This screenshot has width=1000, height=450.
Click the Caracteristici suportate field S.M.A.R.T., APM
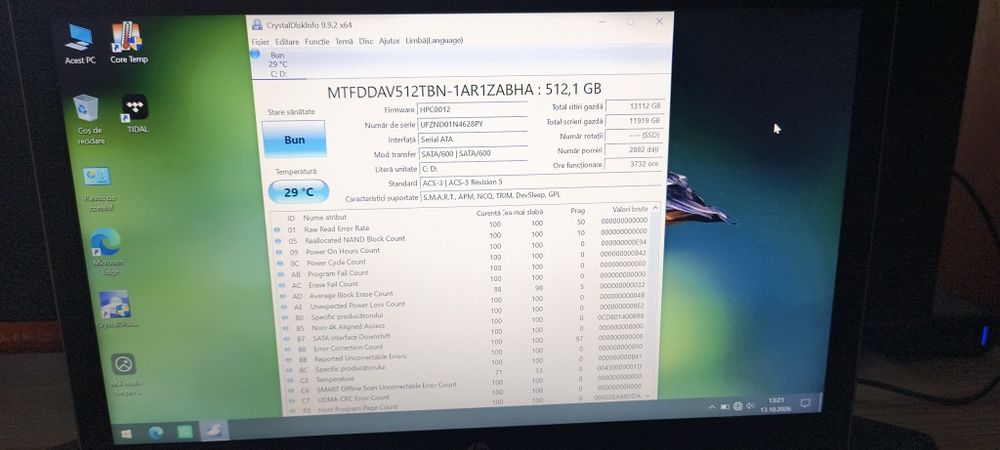(539, 196)
